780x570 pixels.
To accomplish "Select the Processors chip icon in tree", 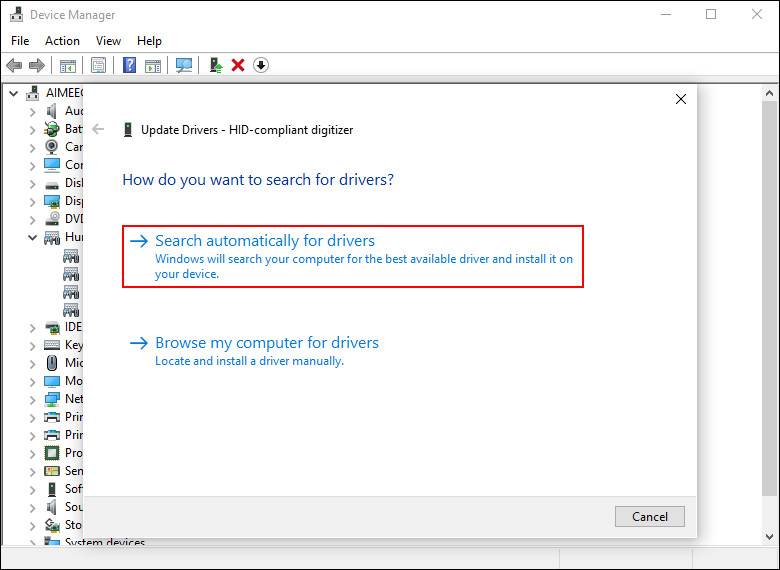I will coord(52,453).
